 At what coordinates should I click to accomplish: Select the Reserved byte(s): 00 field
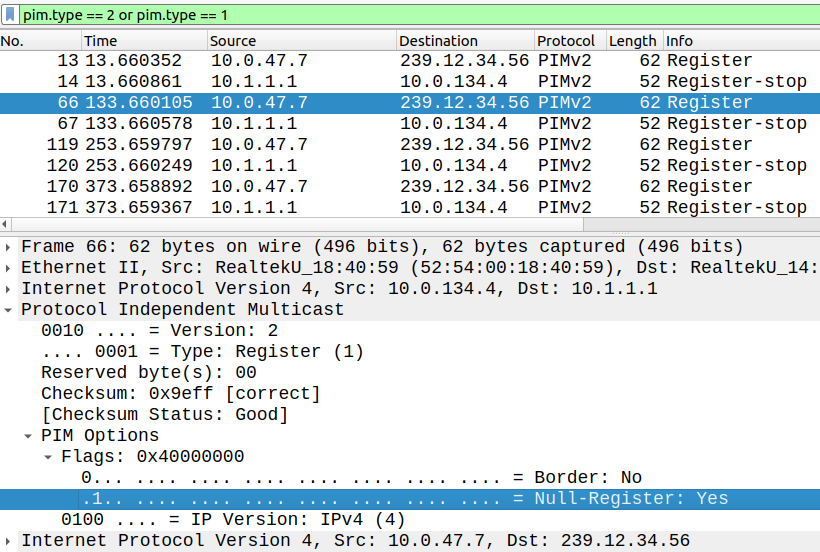tap(149, 372)
